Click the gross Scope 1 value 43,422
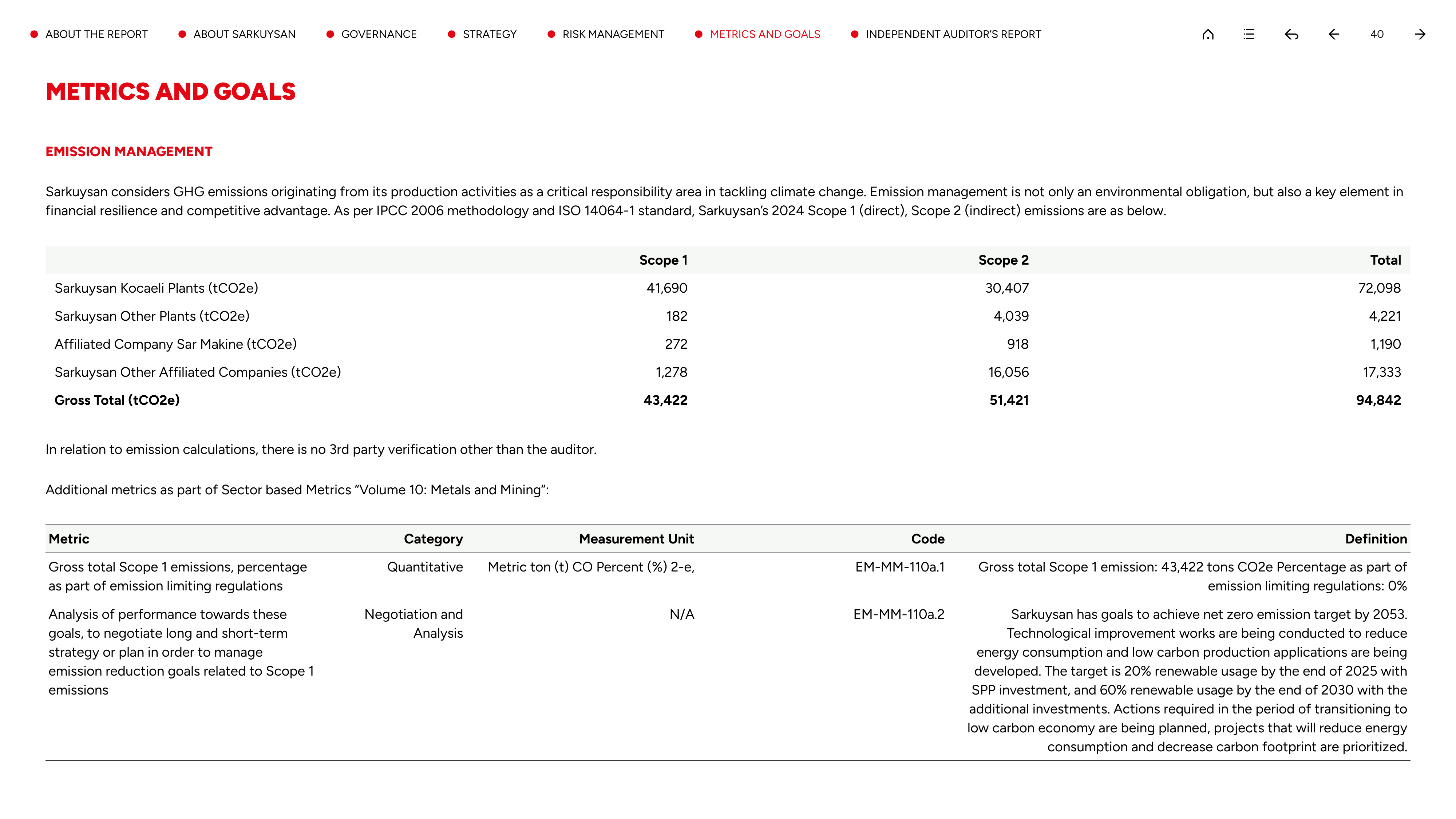Screen dimensions: 1456x819 point(665,400)
